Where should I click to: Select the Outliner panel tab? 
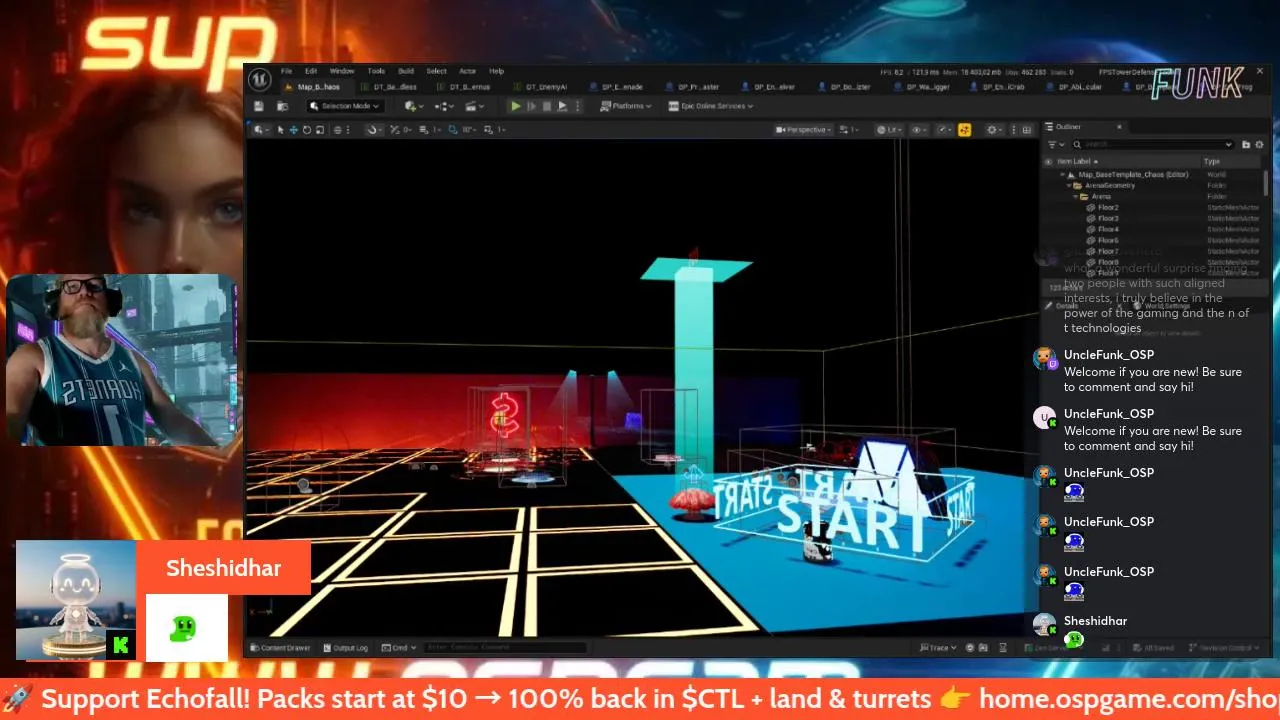[x=1068, y=127]
